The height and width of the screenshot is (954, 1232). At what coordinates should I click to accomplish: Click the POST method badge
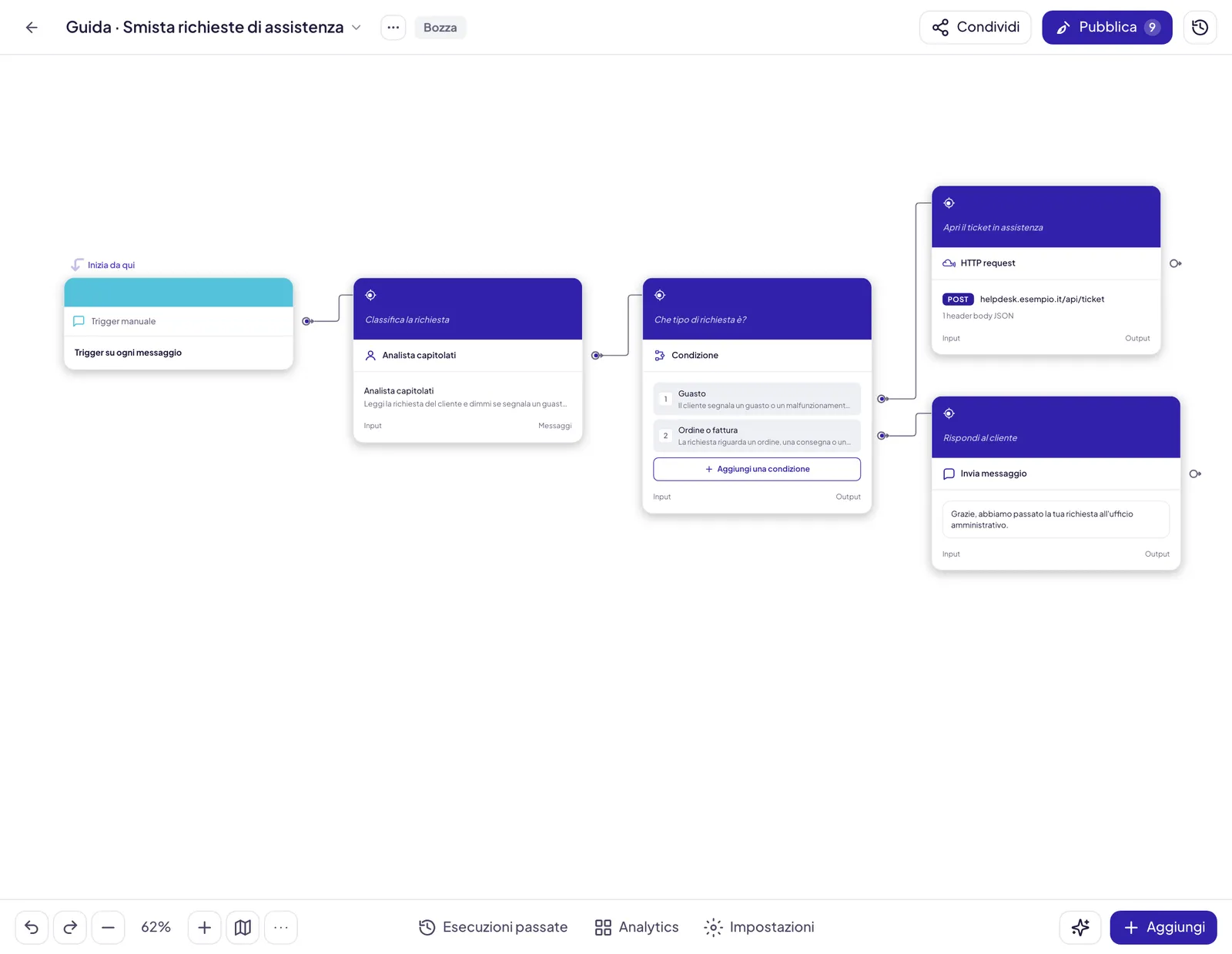pos(958,300)
